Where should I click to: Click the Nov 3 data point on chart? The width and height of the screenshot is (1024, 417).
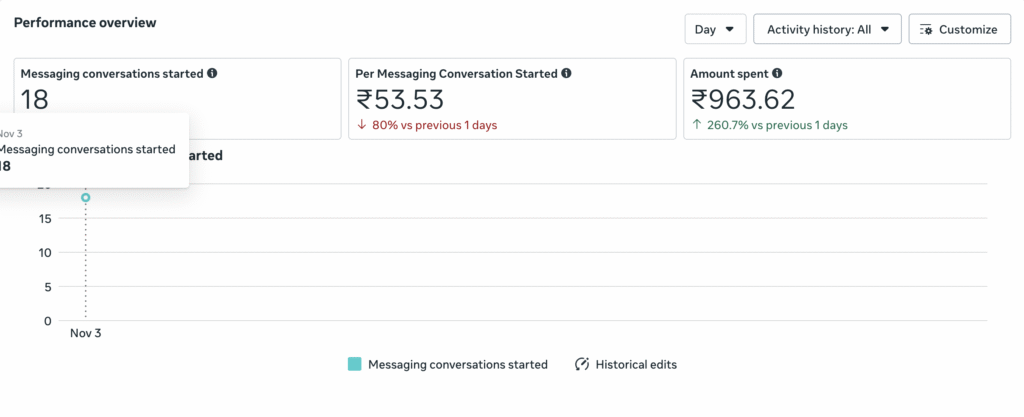point(86,198)
